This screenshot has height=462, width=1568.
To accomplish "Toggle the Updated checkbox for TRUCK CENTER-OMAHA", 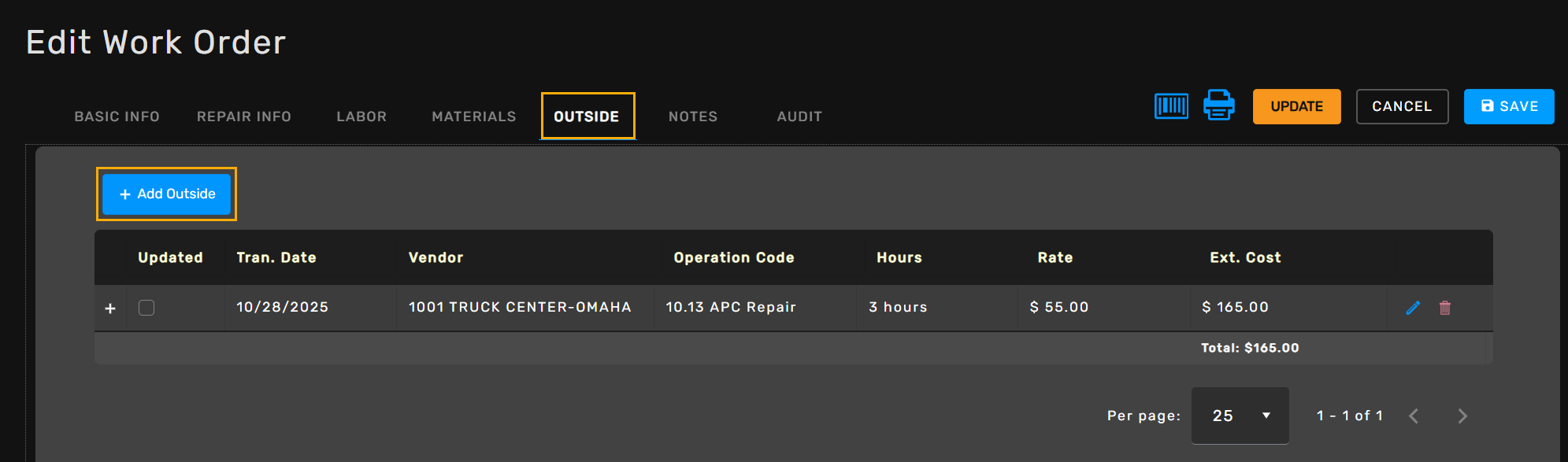I will point(146,308).
